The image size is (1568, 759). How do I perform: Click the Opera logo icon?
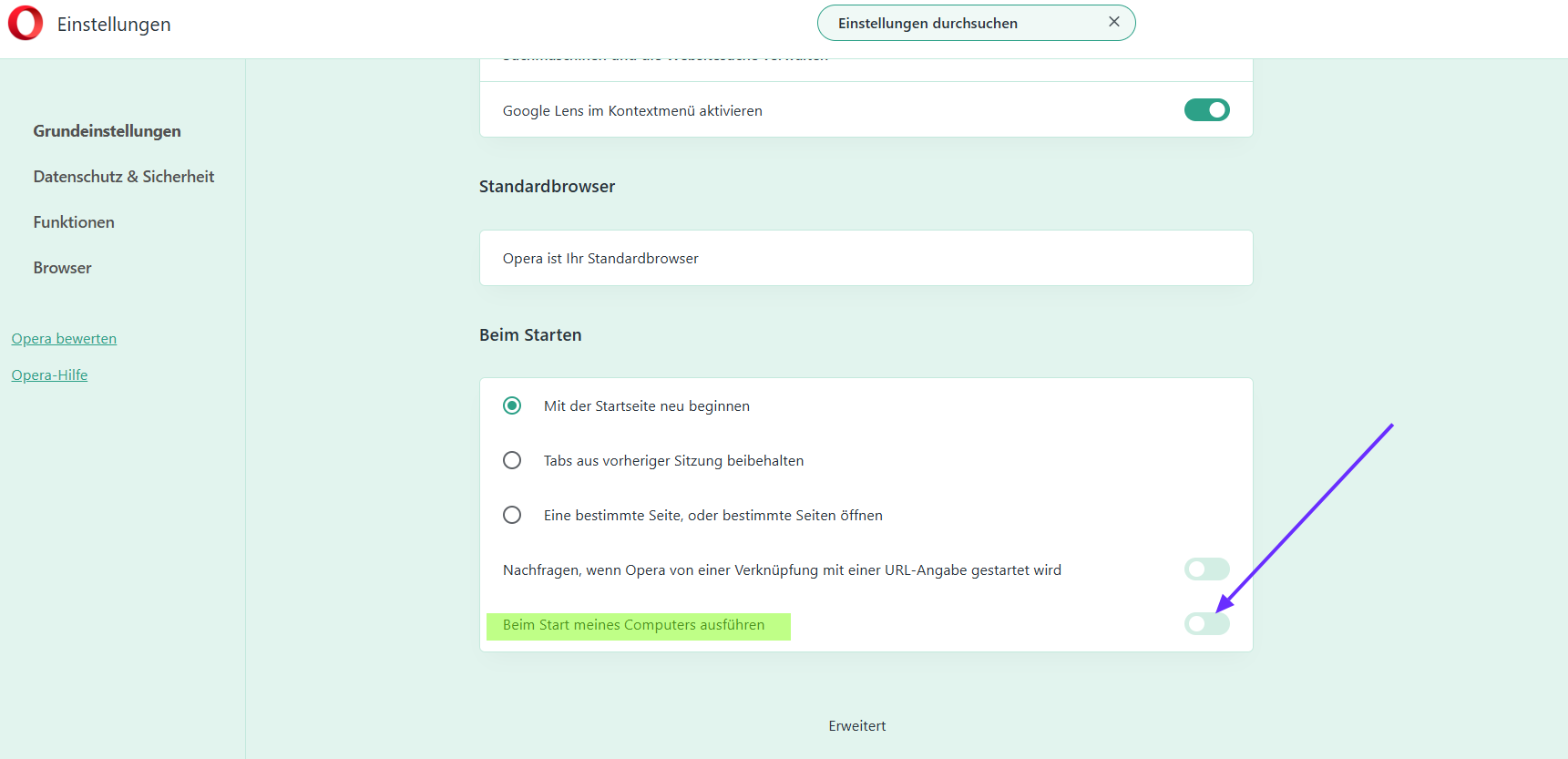(26, 24)
